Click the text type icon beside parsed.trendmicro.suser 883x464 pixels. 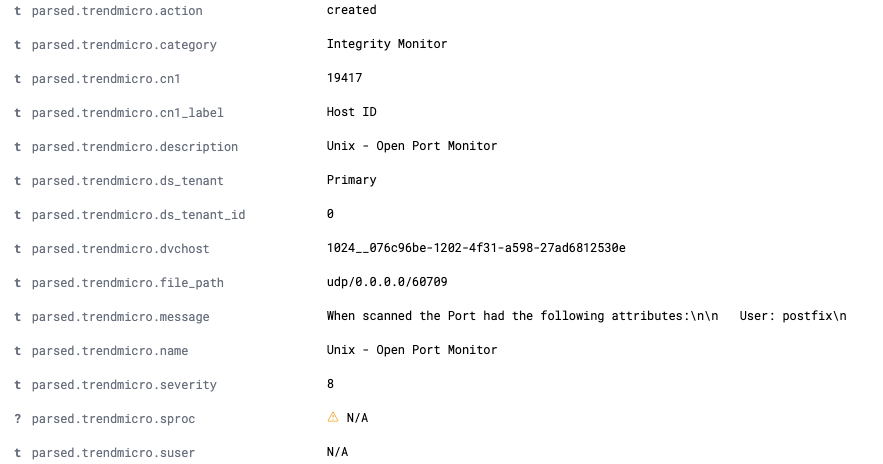(x=17, y=453)
